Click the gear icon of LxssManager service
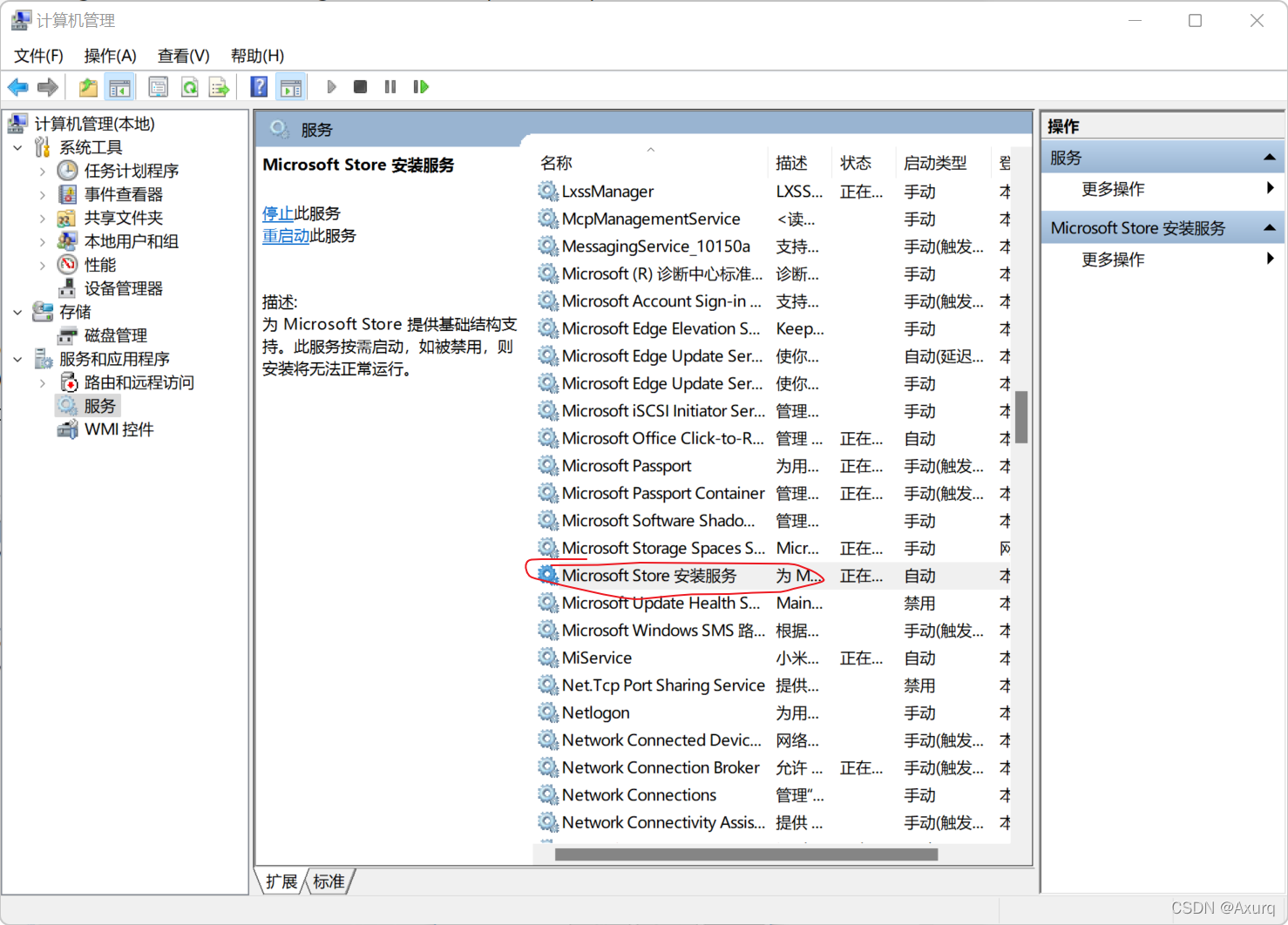The width and height of the screenshot is (1288, 925). point(547,191)
